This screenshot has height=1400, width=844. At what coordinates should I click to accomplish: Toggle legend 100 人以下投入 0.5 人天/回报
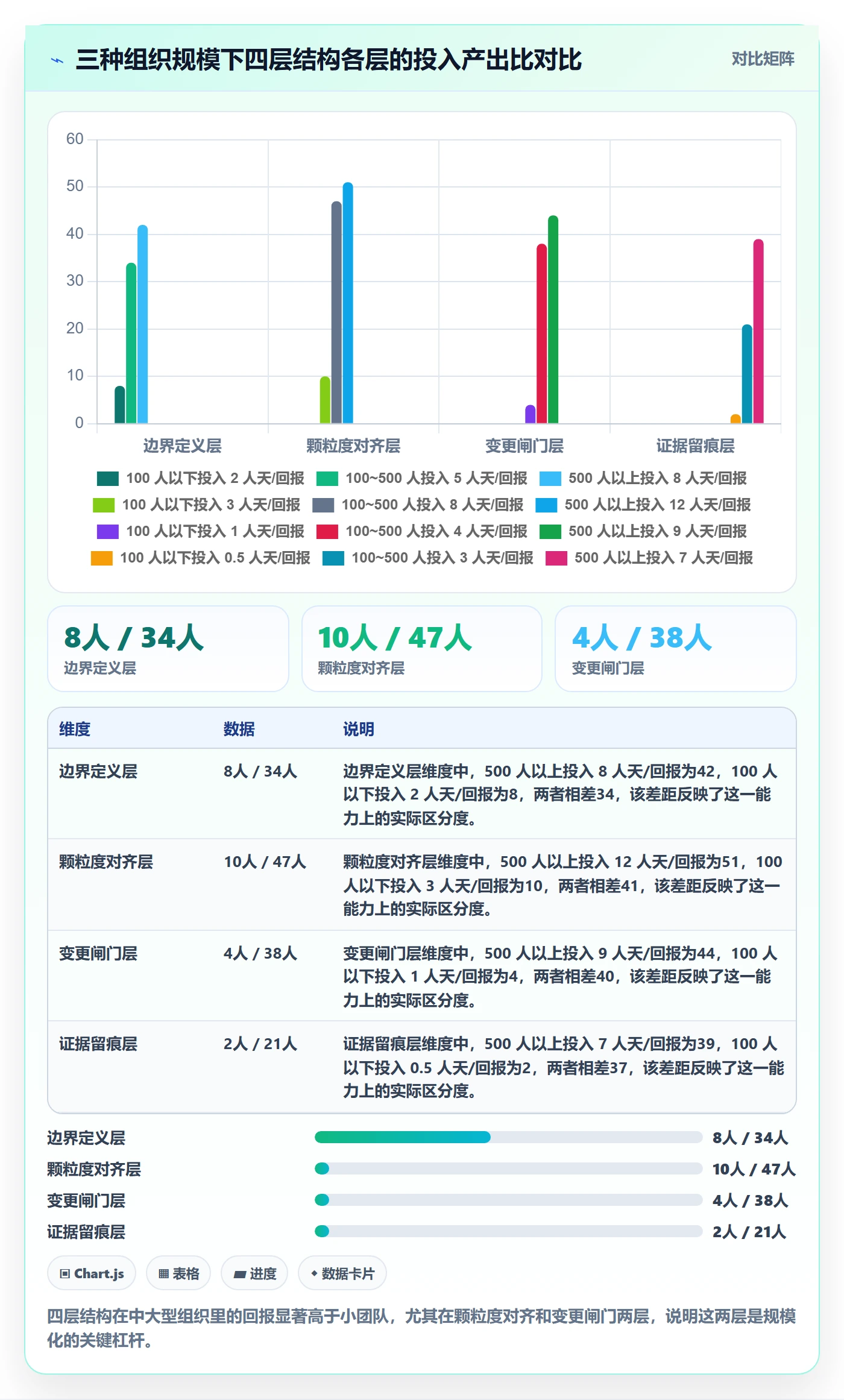[200, 558]
